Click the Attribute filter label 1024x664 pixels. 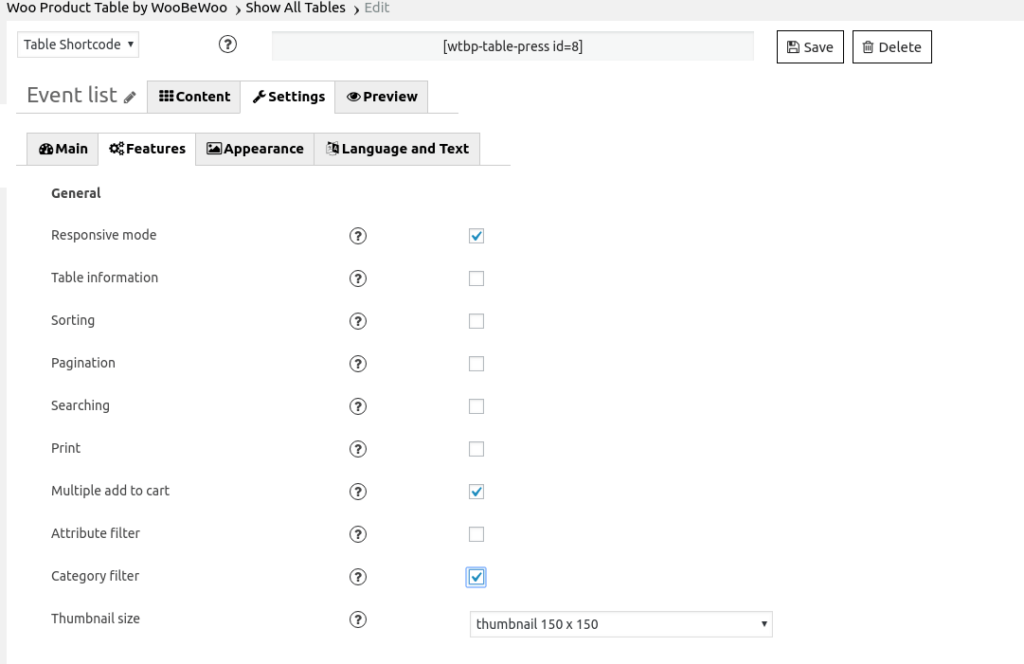pos(95,533)
